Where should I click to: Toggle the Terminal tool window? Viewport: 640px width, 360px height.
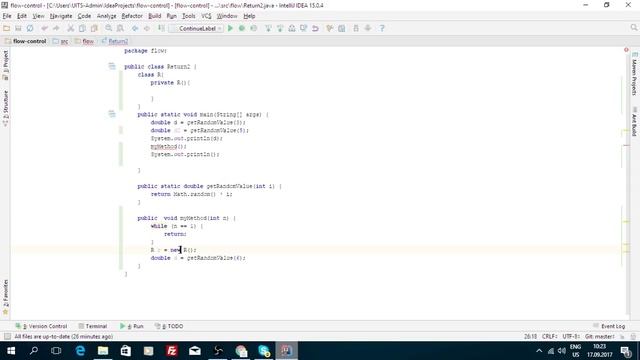93,326
